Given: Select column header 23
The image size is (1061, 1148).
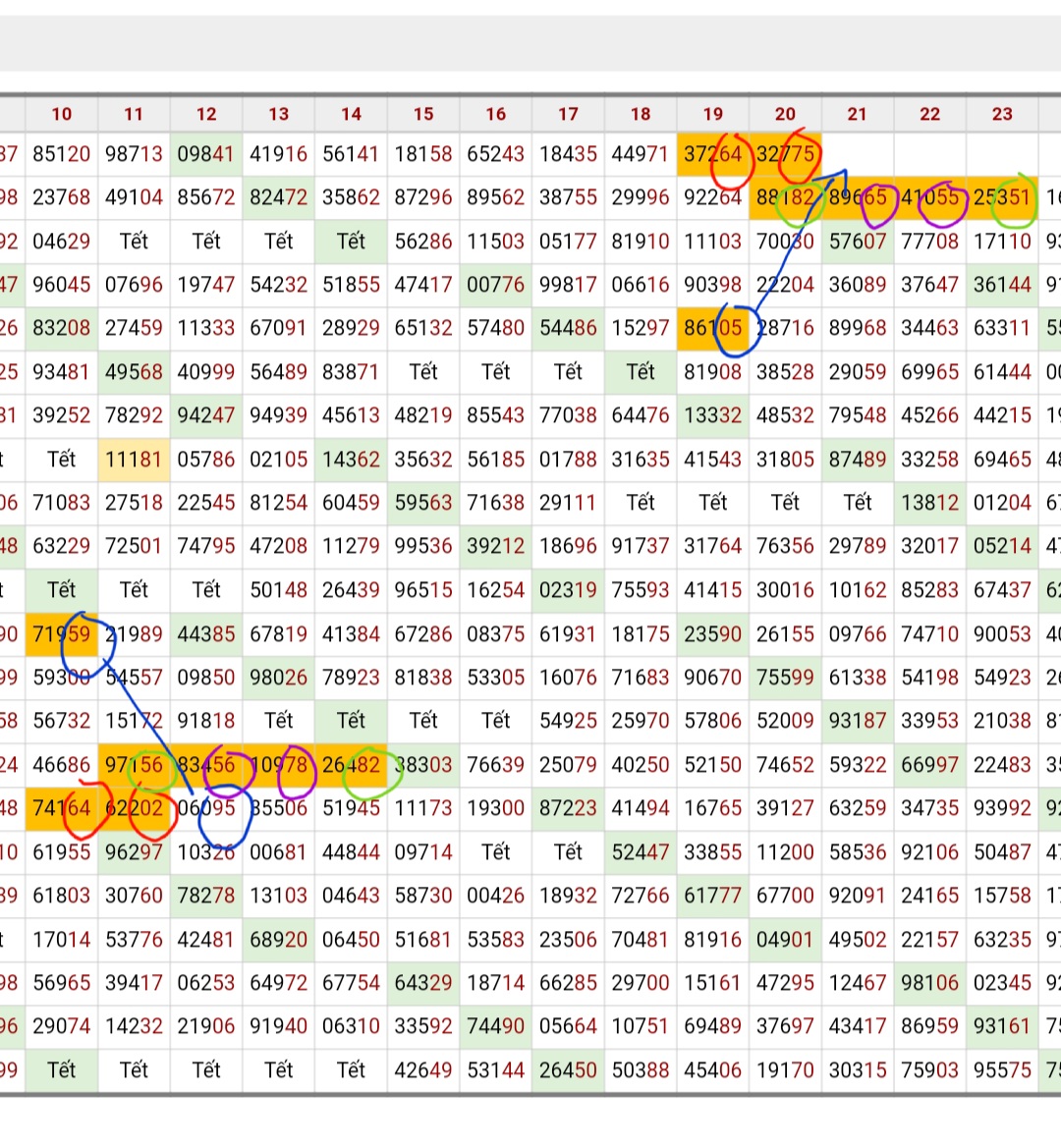Looking at the screenshot, I should [1002, 114].
